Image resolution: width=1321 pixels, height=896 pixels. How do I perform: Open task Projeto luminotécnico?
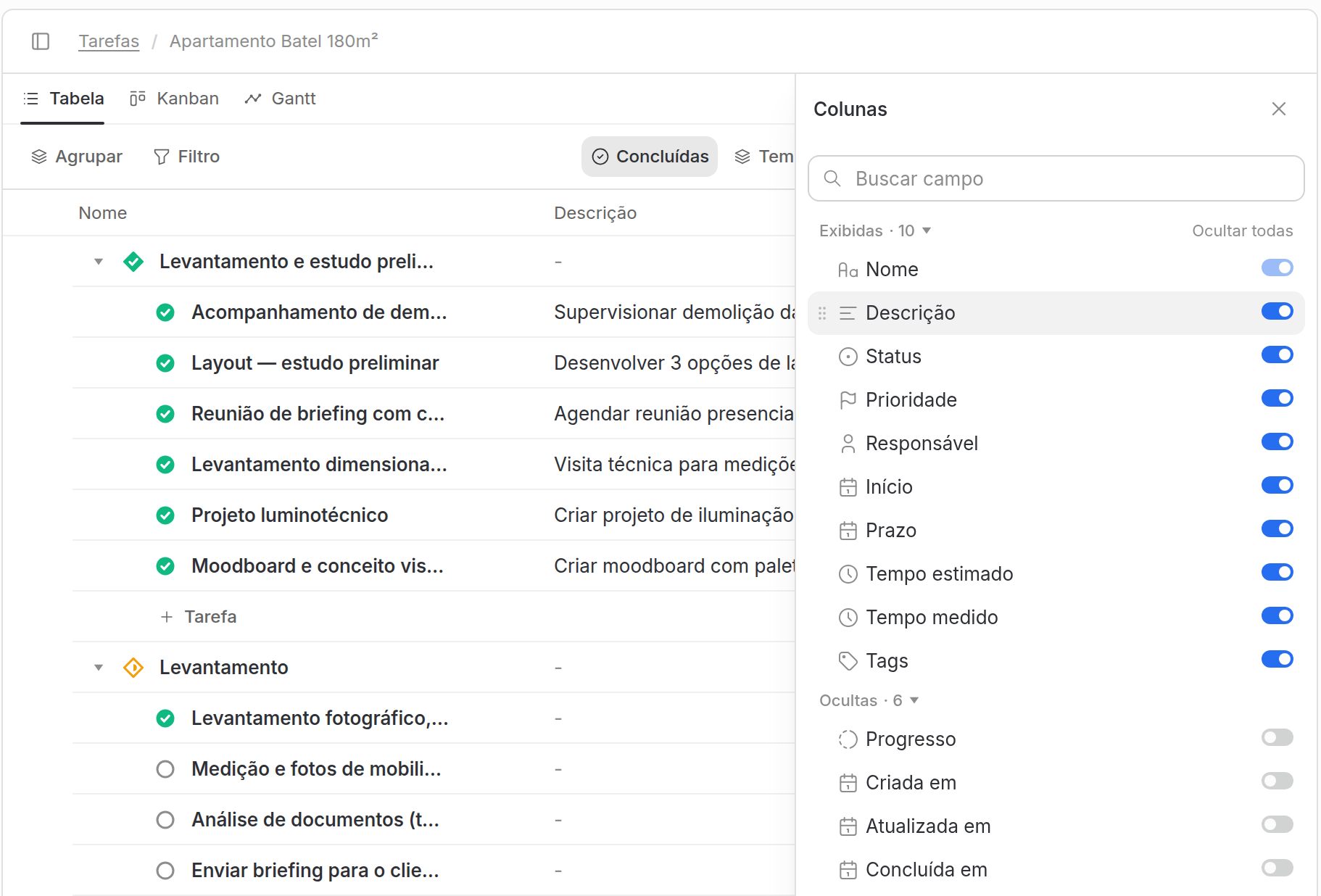pyautogui.click(x=290, y=515)
